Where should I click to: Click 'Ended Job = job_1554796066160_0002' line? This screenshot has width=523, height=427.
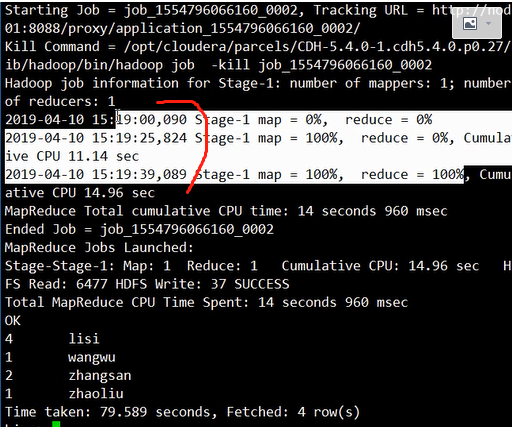click(x=139, y=230)
